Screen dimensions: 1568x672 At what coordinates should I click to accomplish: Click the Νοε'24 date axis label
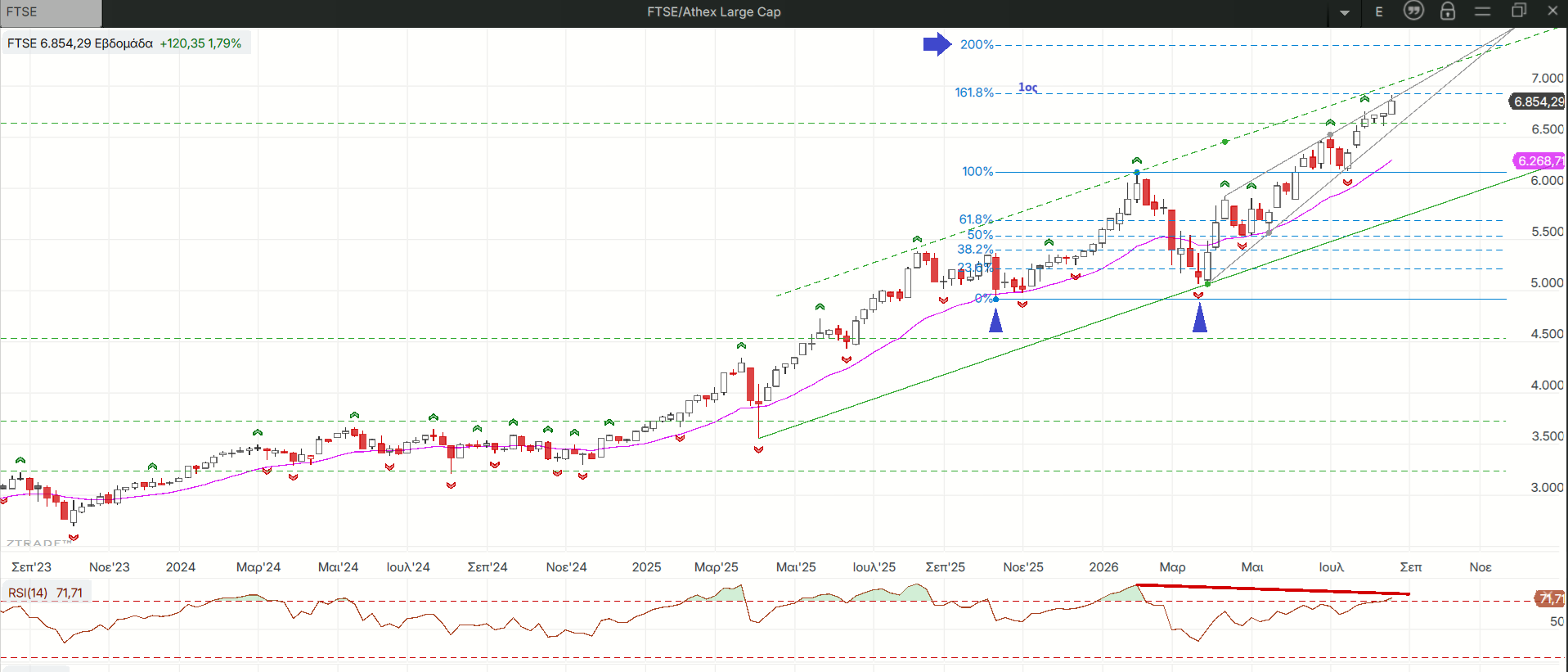click(567, 567)
